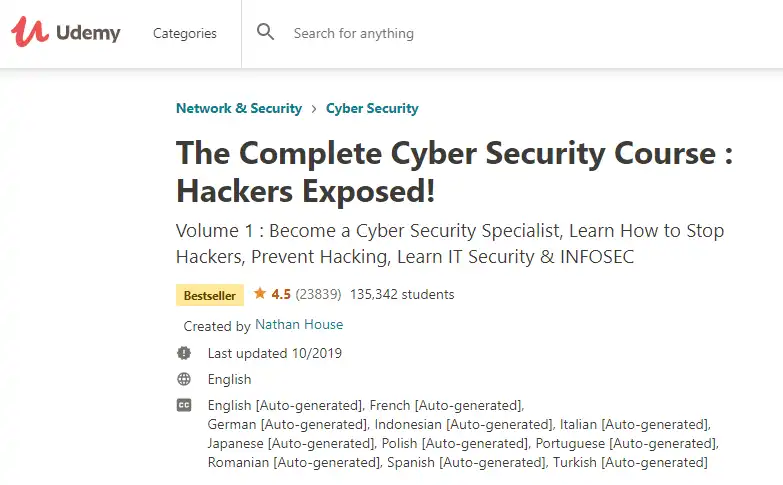Open the Cyber Security breadcrumb link

pos(372,108)
